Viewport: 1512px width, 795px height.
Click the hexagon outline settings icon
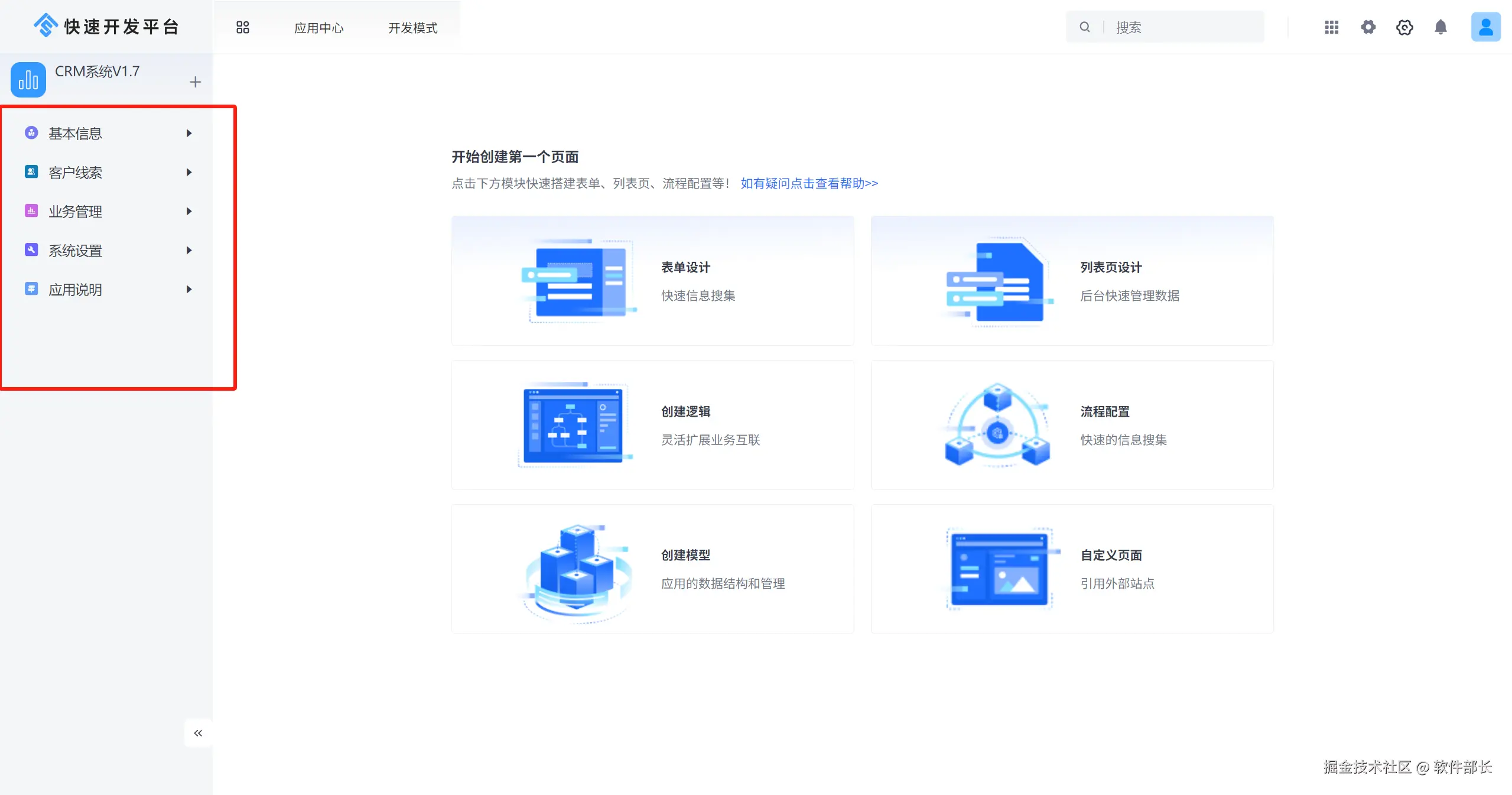[x=1404, y=27]
